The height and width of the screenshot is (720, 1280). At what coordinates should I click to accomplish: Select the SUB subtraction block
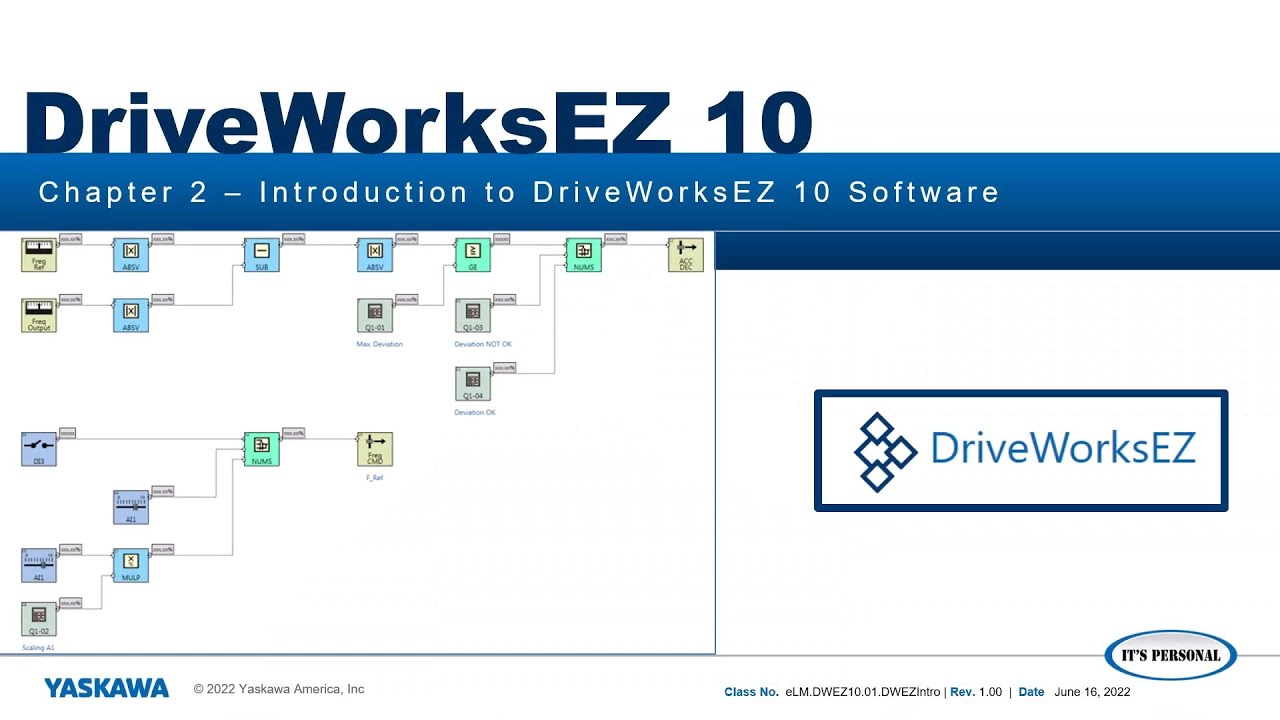[261, 256]
